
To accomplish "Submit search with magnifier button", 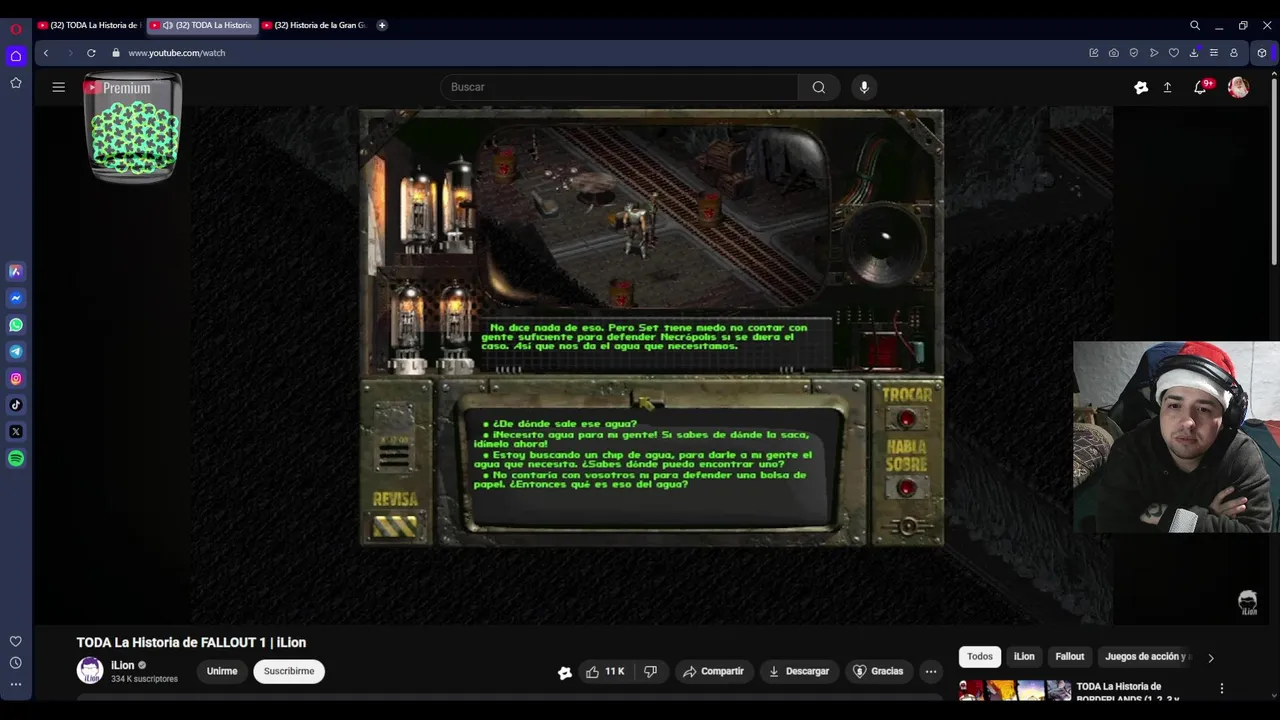I will pyautogui.click(x=819, y=87).
